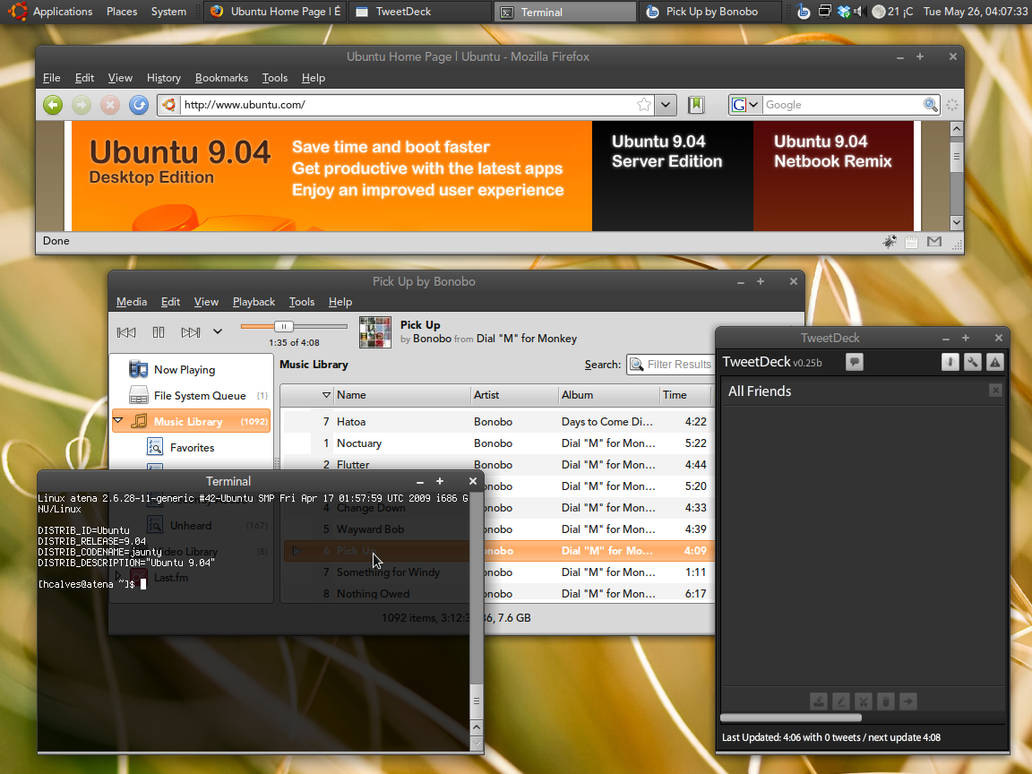Click the Firefox forward arrow
The width and height of the screenshot is (1032, 774).
[x=82, y=105]
